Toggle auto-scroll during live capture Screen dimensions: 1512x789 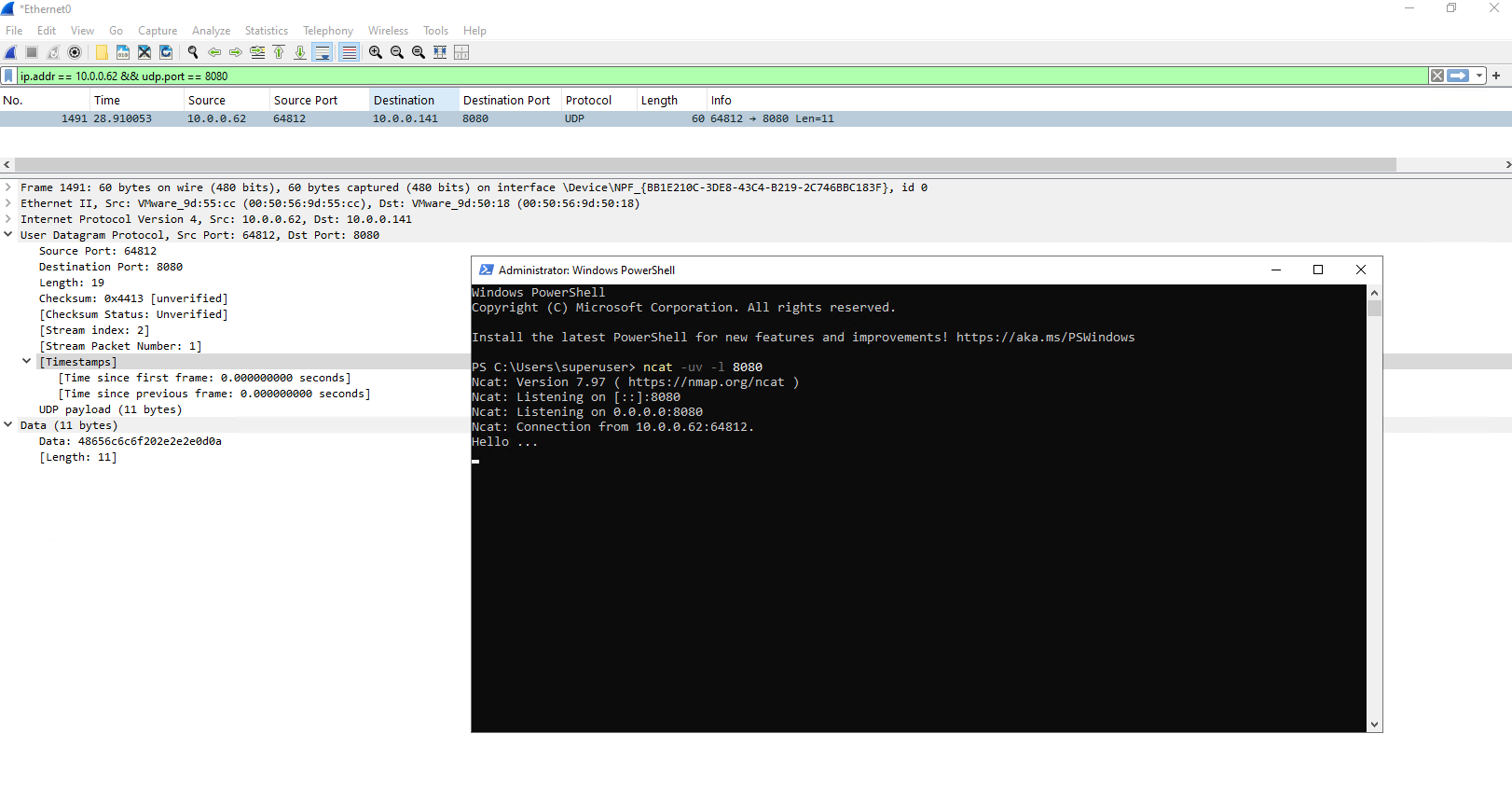pos(323,52)
